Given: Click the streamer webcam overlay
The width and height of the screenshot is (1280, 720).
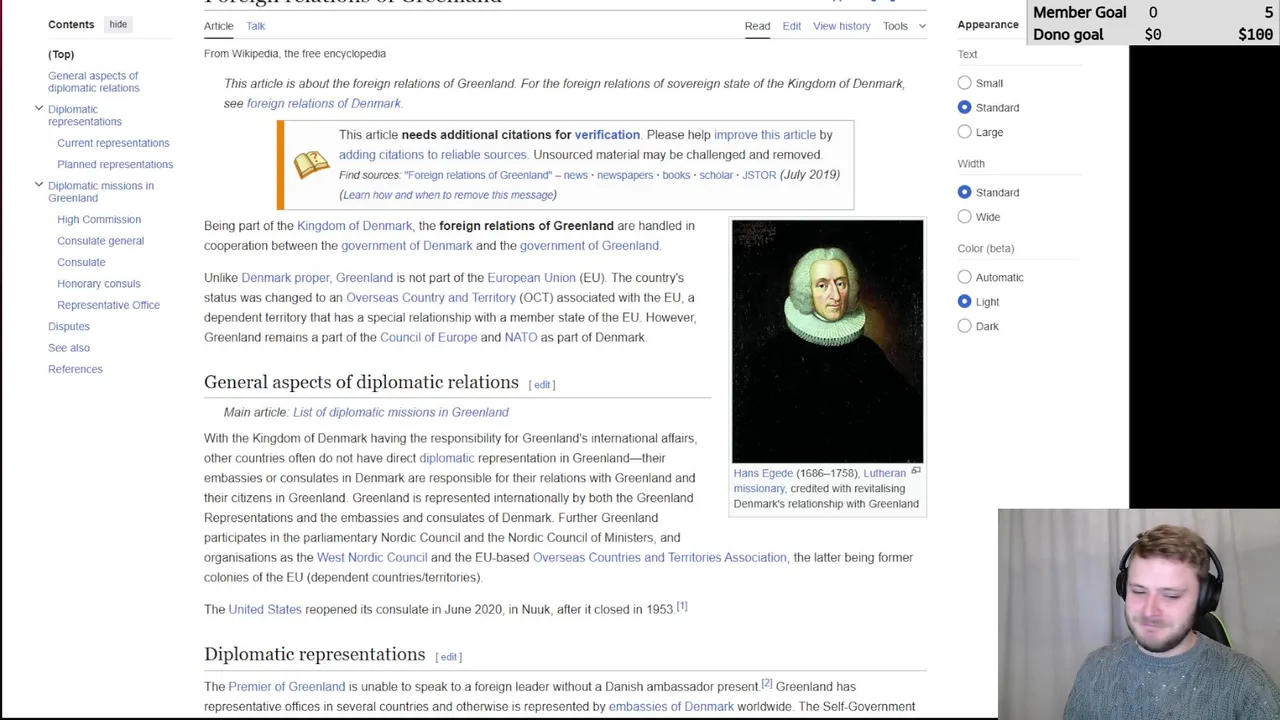Looking at the screenshot, I should click(1138, 614).
